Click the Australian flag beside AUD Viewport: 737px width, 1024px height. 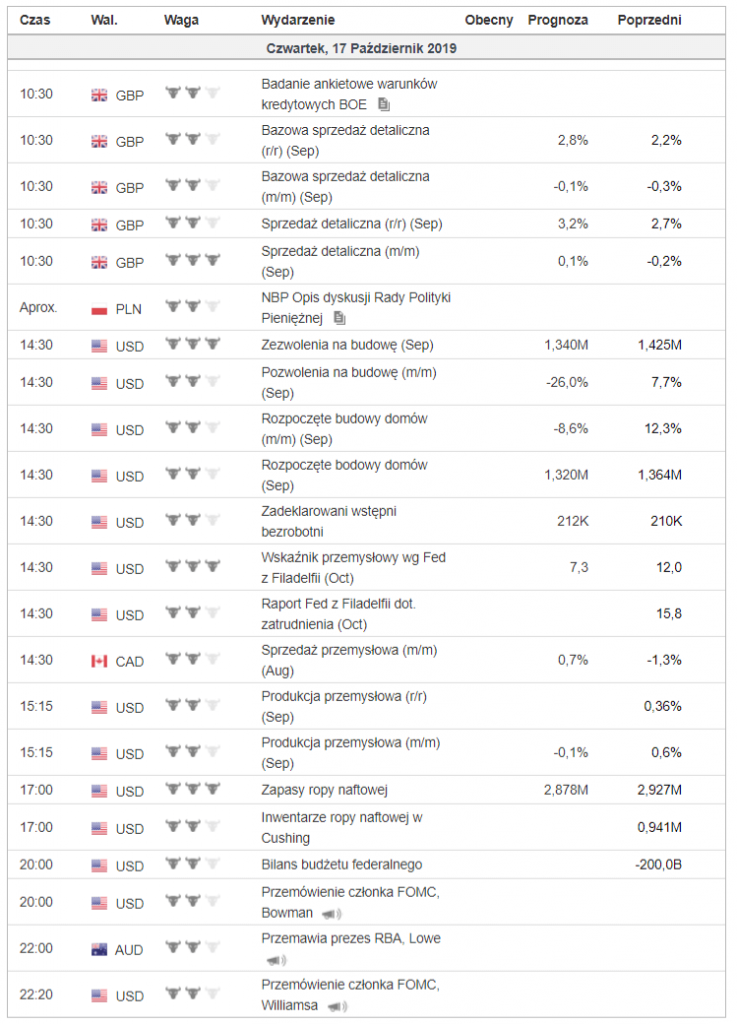(99, 950)
